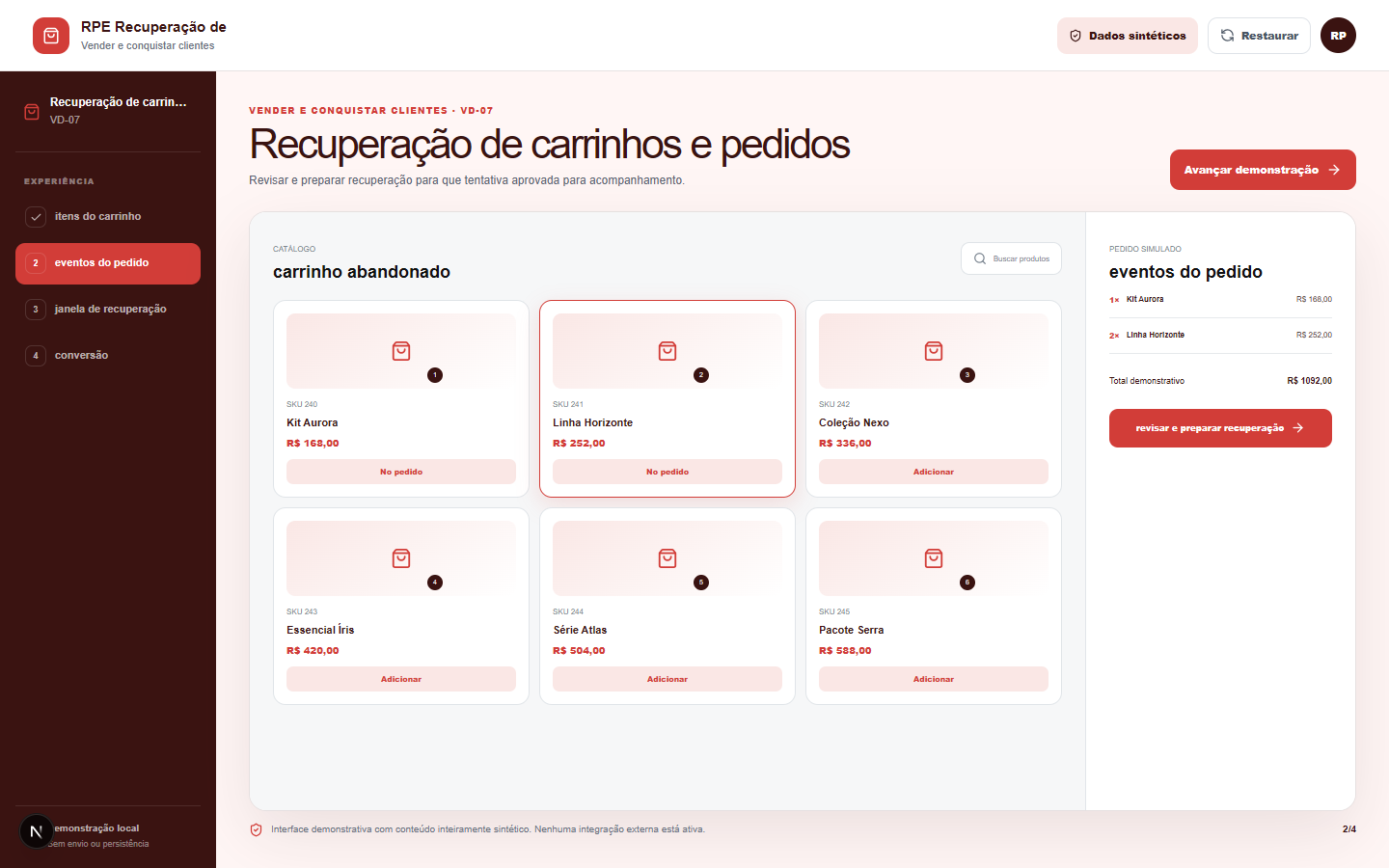The width and height of the screenshot is (1389, 868).
Task: Click the arrow icon in Avançar demonstração
Action: [1334, 170]
